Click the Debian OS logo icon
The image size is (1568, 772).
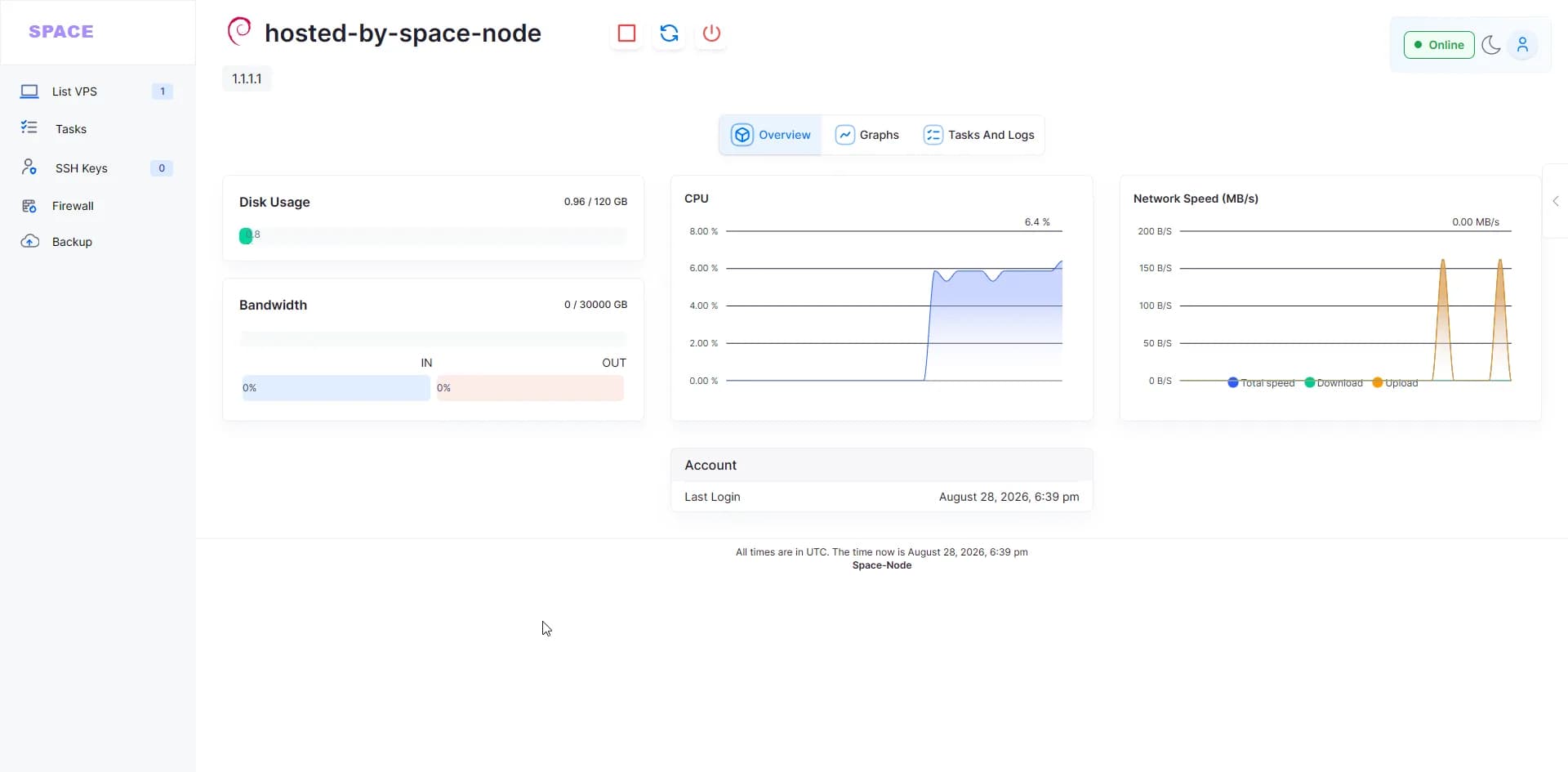(239, 31)
